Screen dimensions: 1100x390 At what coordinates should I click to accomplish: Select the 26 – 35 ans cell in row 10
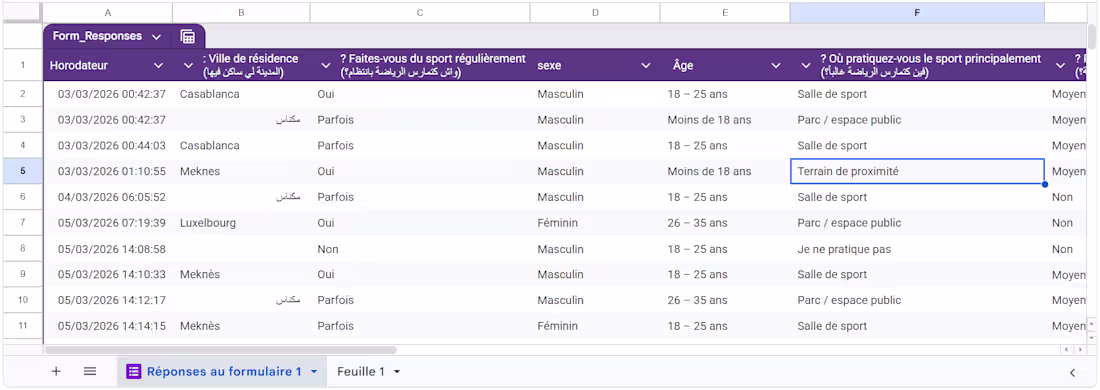click(x=725, y=300)
